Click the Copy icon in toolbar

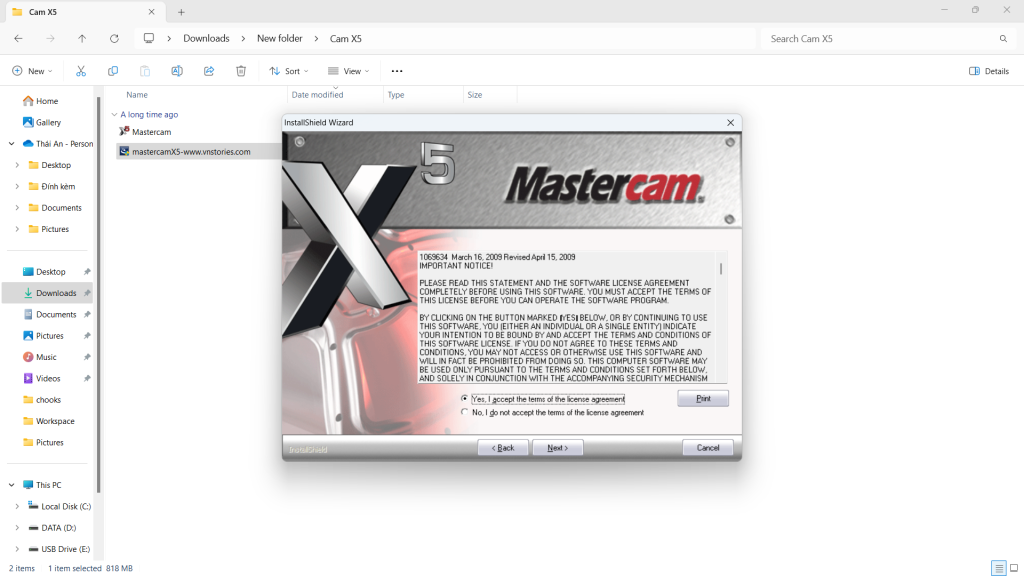(x=113, y=71)
